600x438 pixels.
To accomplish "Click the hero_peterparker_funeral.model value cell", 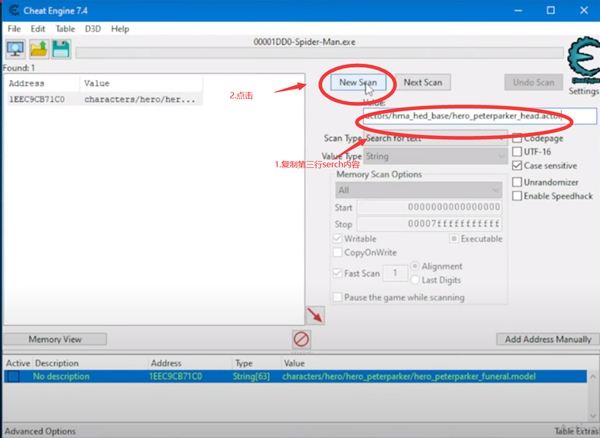I will tap(409, 376).
